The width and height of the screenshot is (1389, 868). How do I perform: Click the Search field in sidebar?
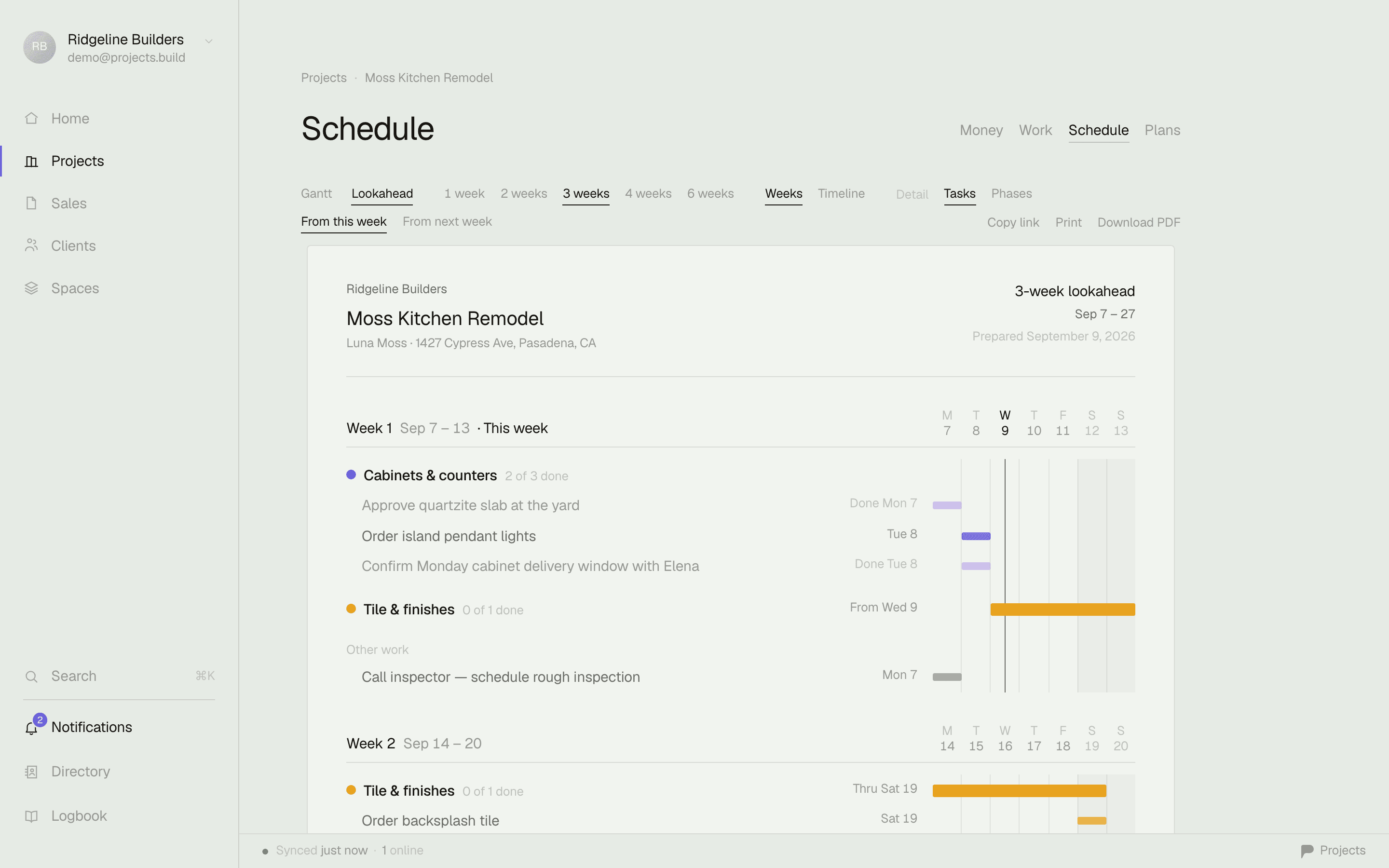[x=119, y=676]
